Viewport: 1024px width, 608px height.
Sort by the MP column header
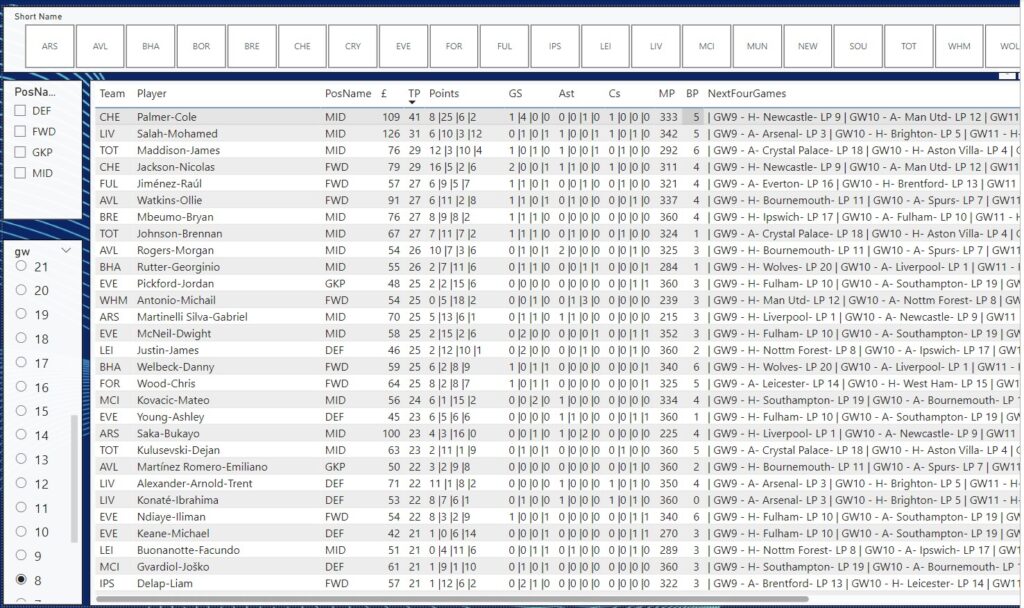(667, 93)
